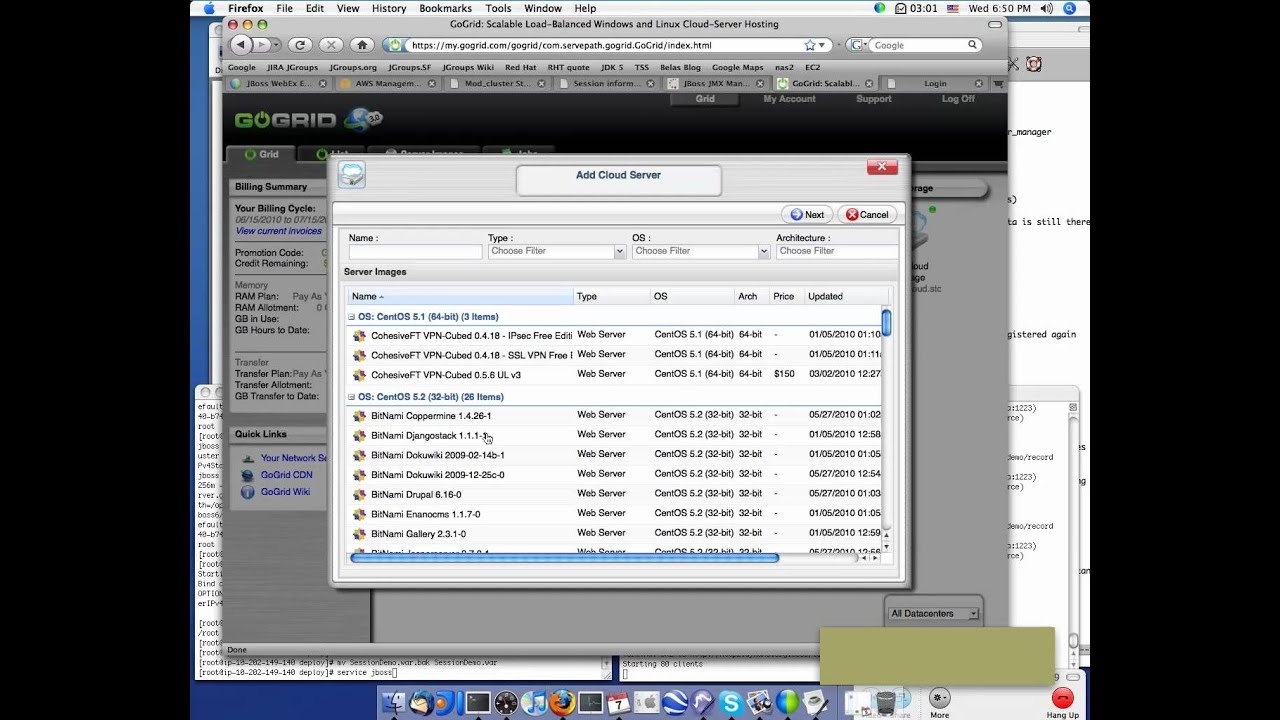Image resolution: width=1280 pixels, height=720 pixels.
Task: Open the Firefox Bookmarks menu
Action: [x=445, y=8]
